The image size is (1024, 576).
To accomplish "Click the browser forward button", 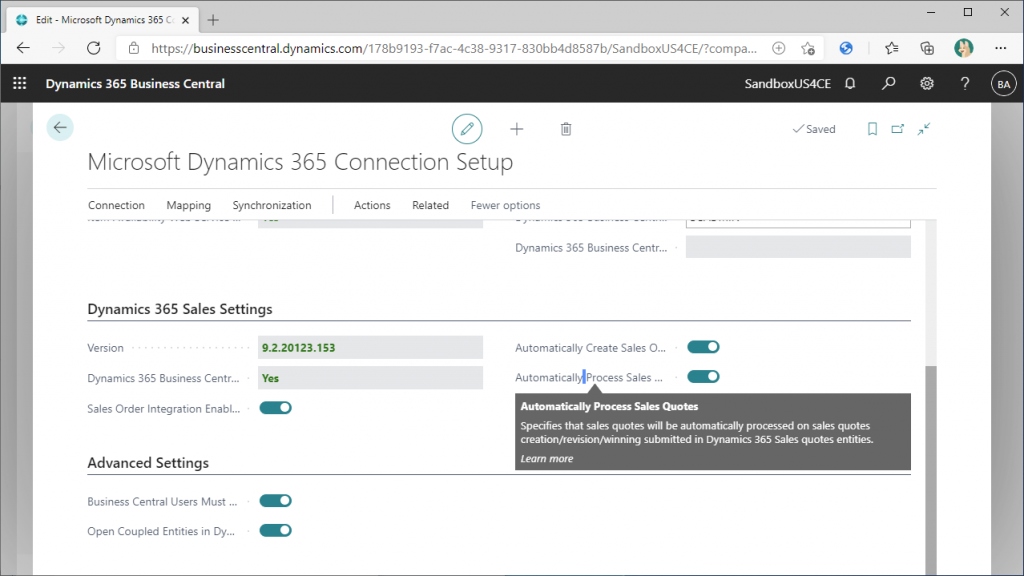I will click(59, 48).
